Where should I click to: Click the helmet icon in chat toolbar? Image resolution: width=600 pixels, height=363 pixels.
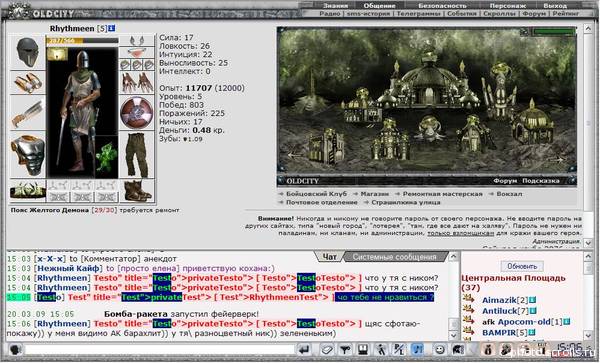(458, 349)
